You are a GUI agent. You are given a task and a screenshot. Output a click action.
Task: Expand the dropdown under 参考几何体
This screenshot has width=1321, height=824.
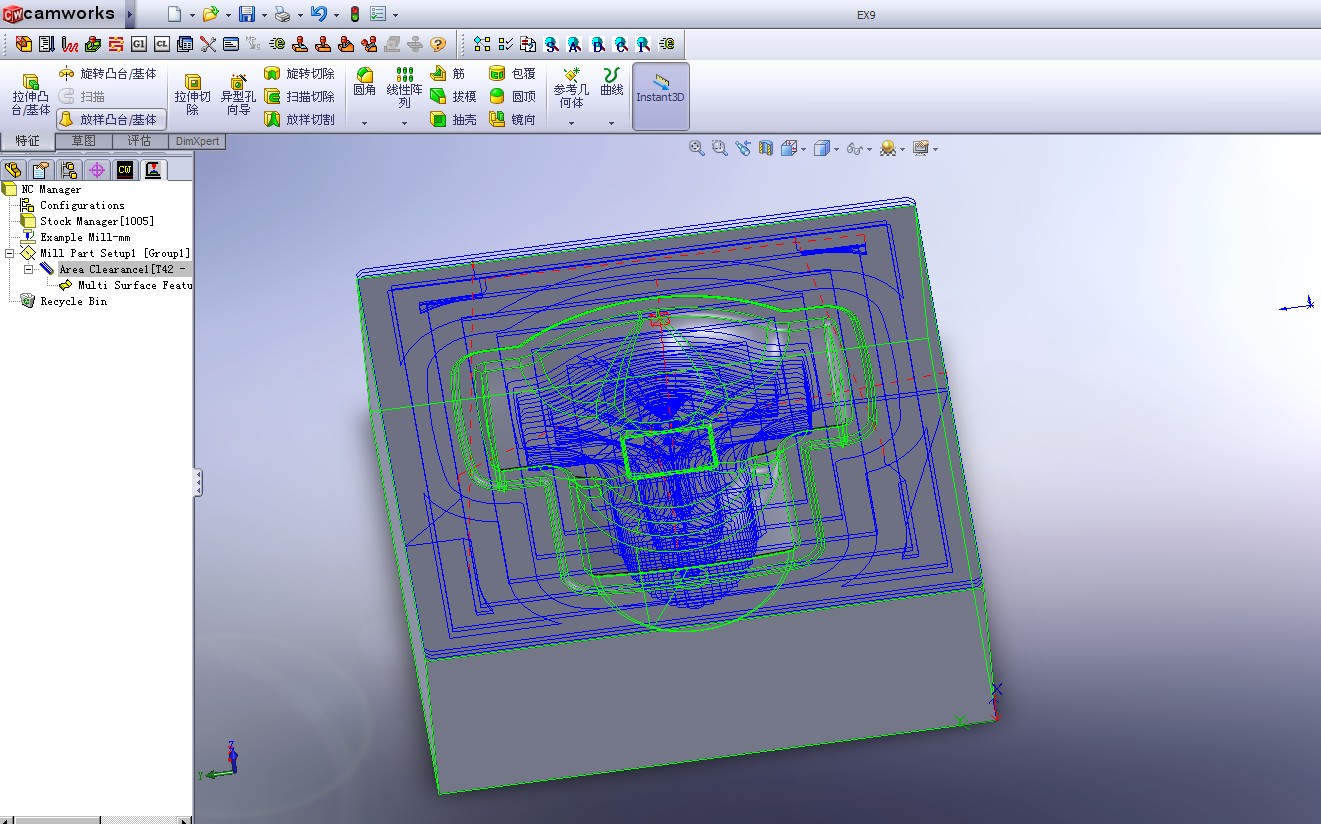(x=572, y=123)
